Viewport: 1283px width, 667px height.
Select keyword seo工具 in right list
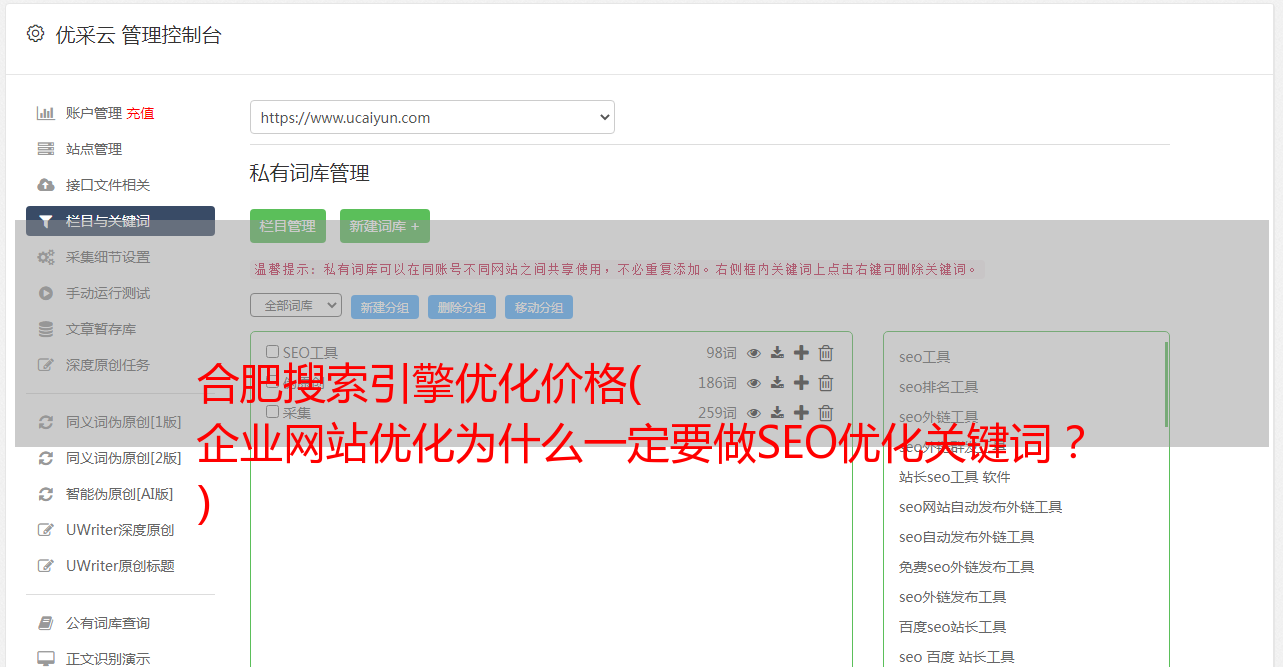[925, 357]
